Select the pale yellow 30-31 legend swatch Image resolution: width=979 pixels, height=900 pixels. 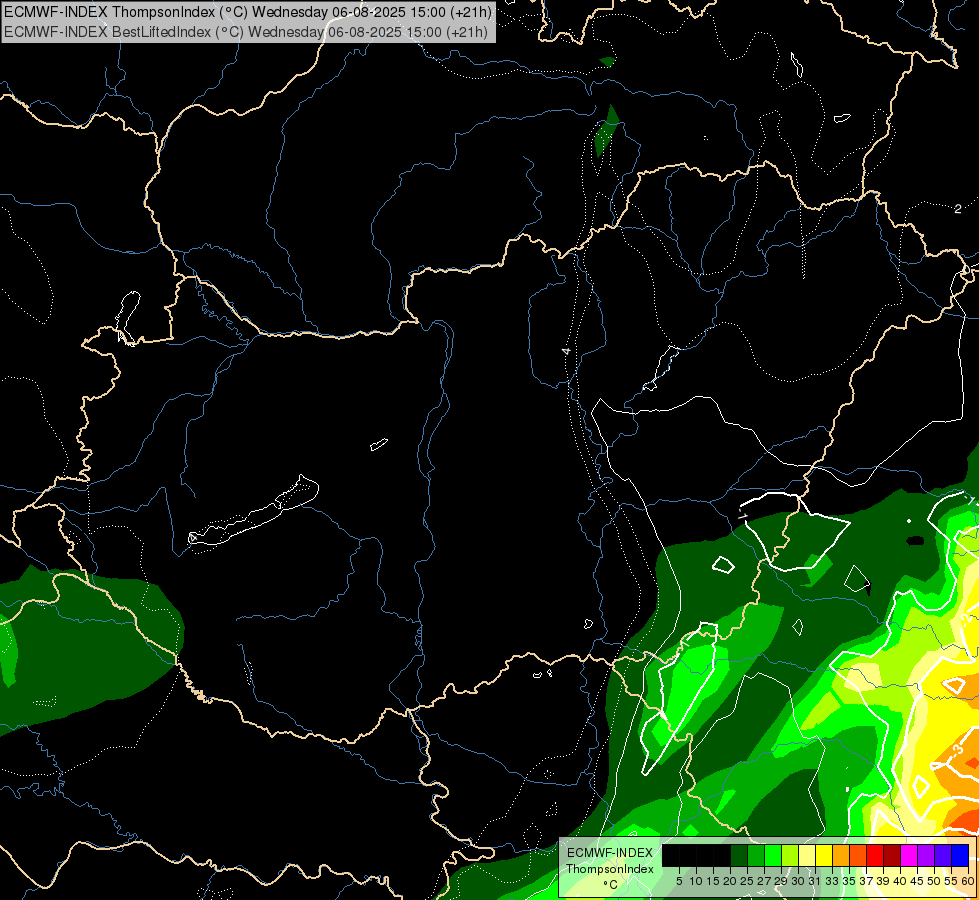click(x=807, y=855)
